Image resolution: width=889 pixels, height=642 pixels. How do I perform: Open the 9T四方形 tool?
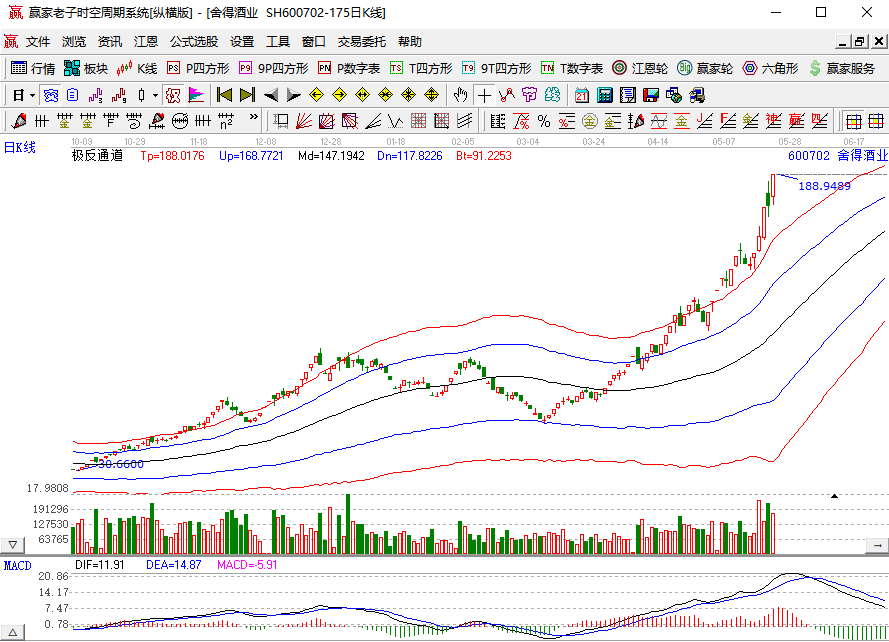[496, 69]
